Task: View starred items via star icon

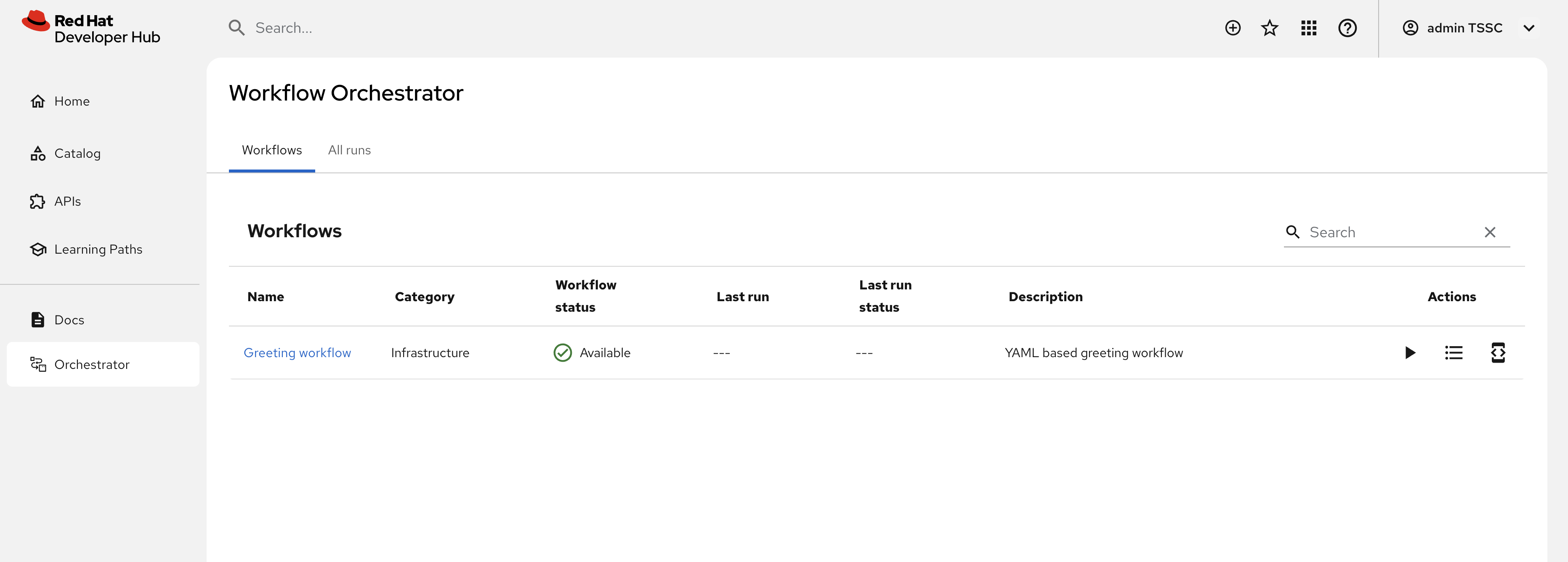Action: tap(1270, 27)
